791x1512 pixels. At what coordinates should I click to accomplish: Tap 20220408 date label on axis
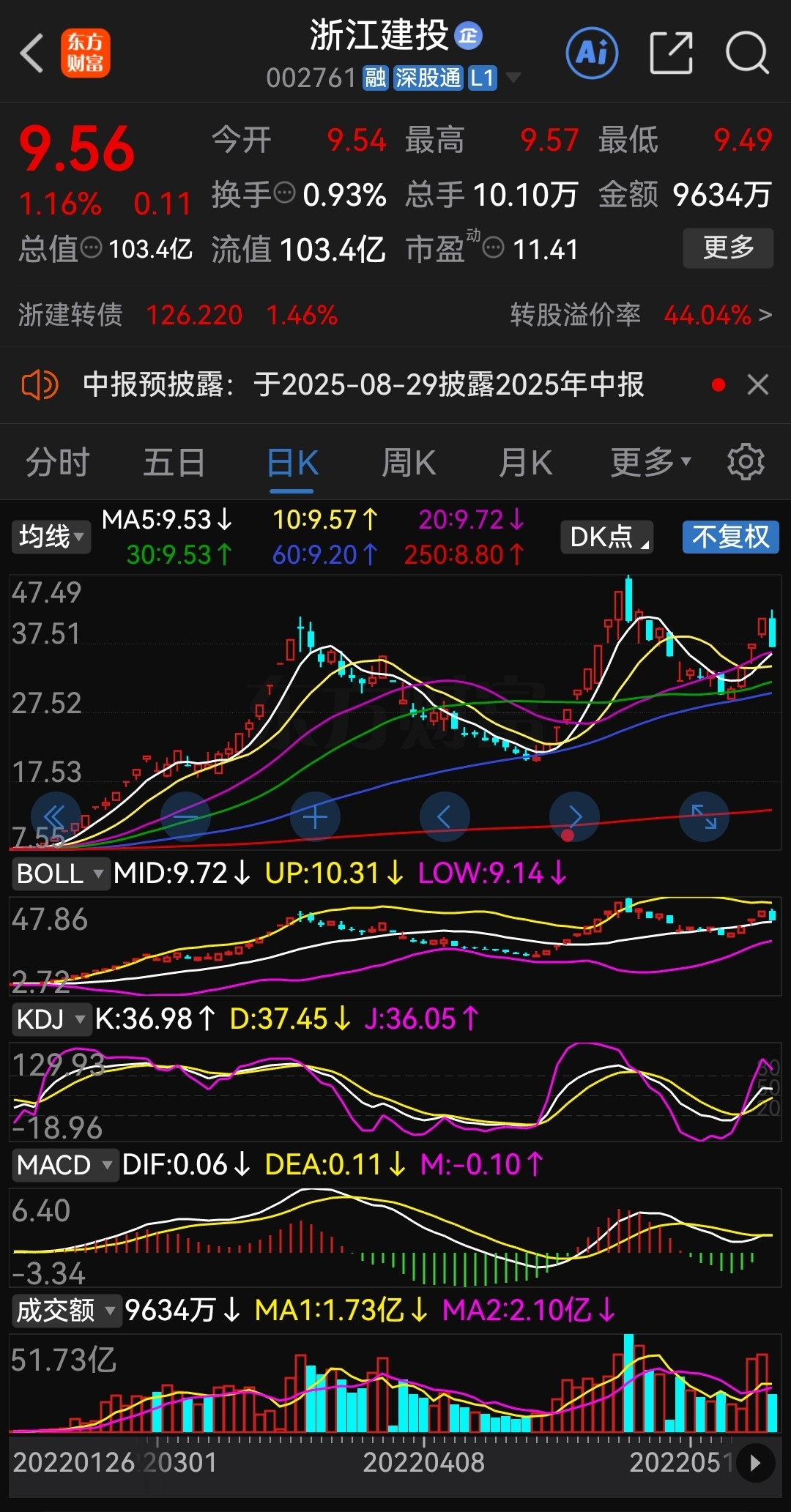423,1462
